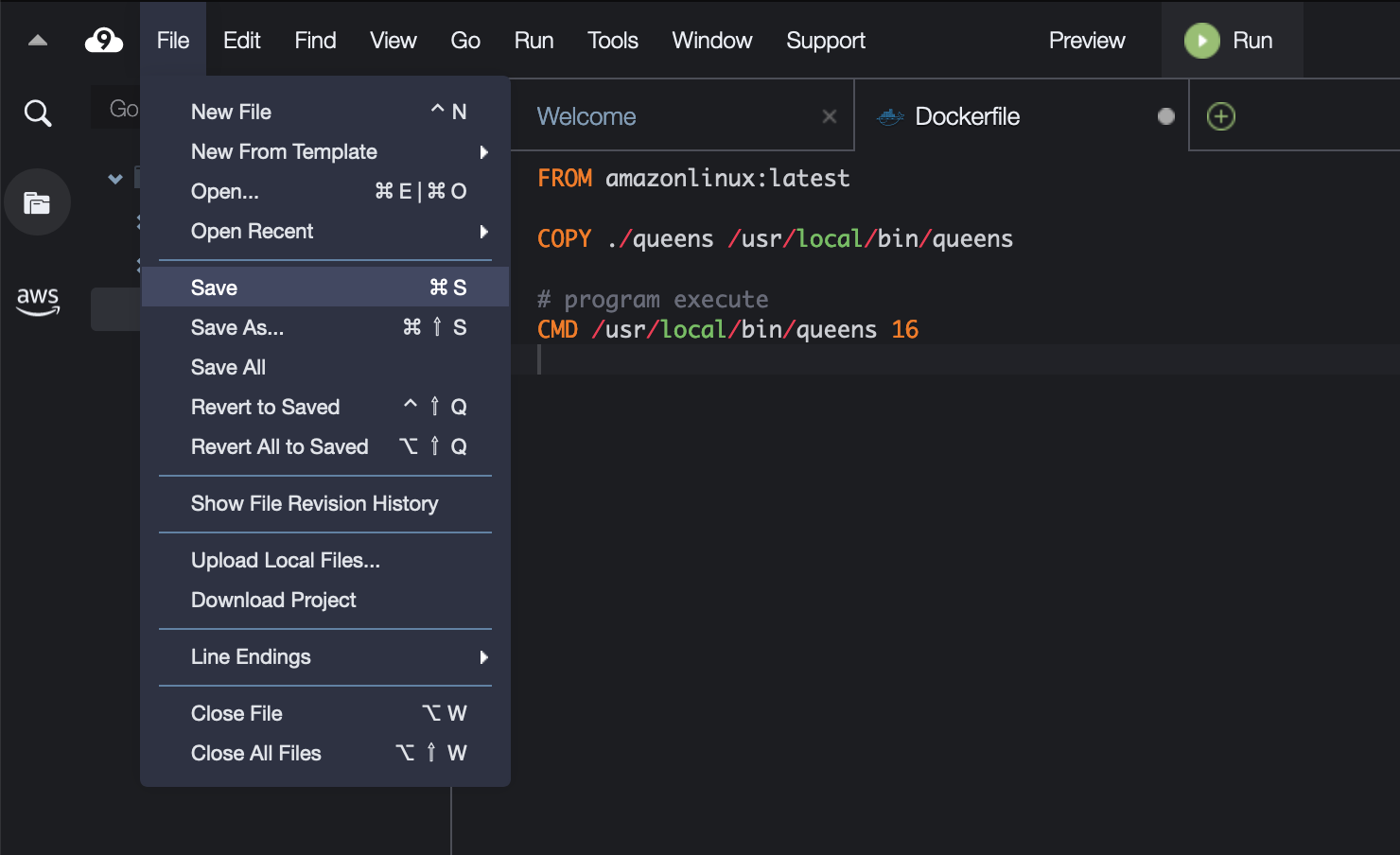Expand Line Endings submenu arrow
This screenshot has width=1400, height=855.
[x=484, y=657]
